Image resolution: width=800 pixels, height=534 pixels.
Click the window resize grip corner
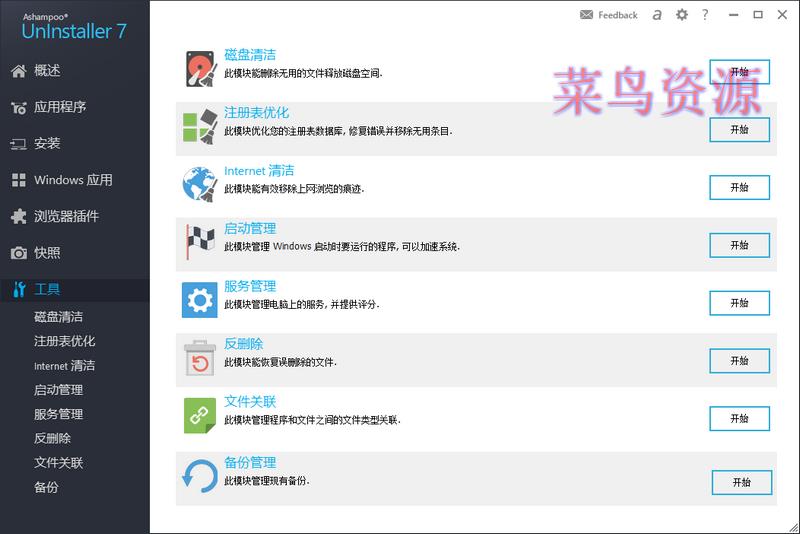point(793,527)
